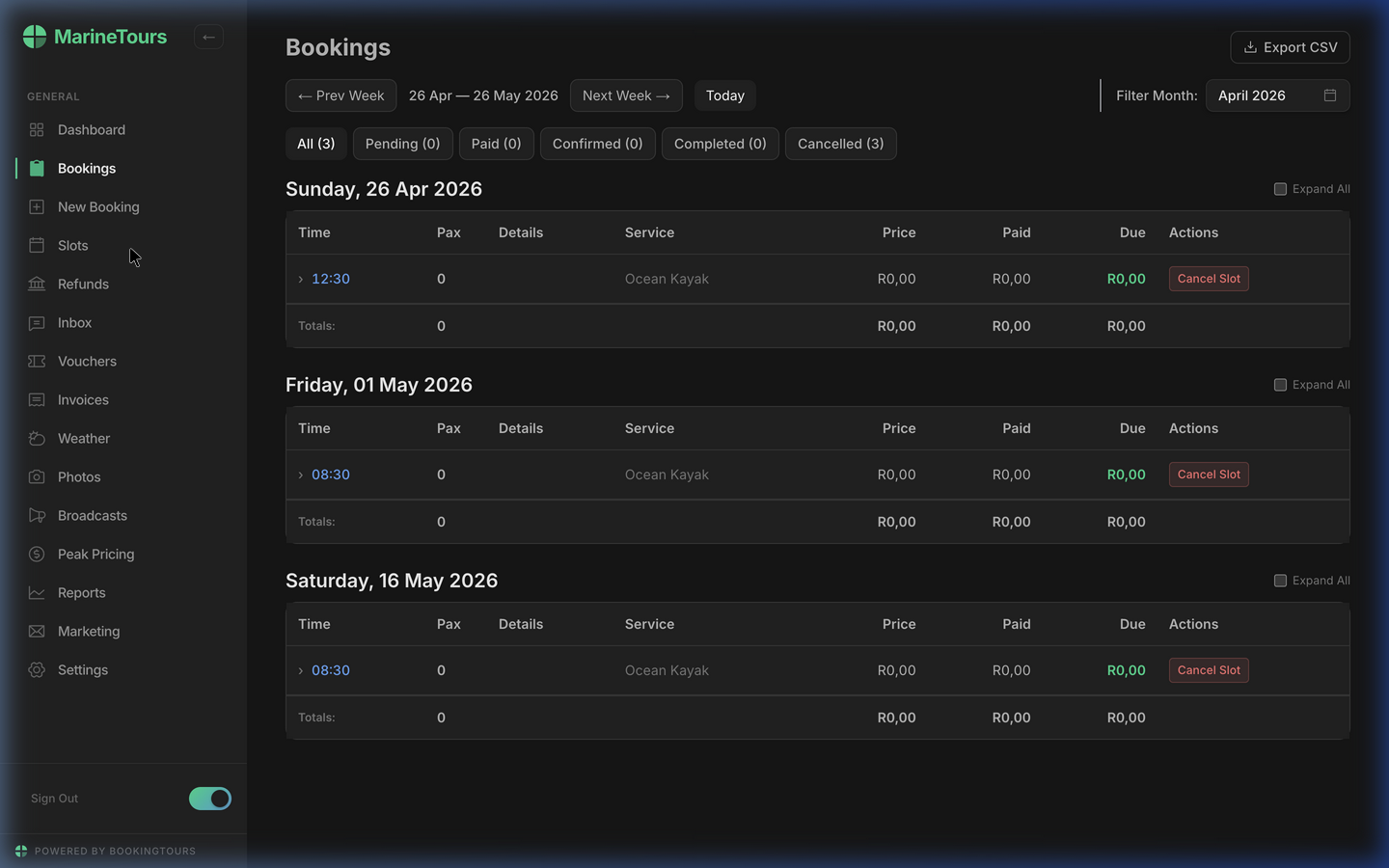Open the 12:30 time link on Sunday
Image resolution: width=1389 pixels, height=868 pixels.
pyautogui.click(x=331, y=279)
